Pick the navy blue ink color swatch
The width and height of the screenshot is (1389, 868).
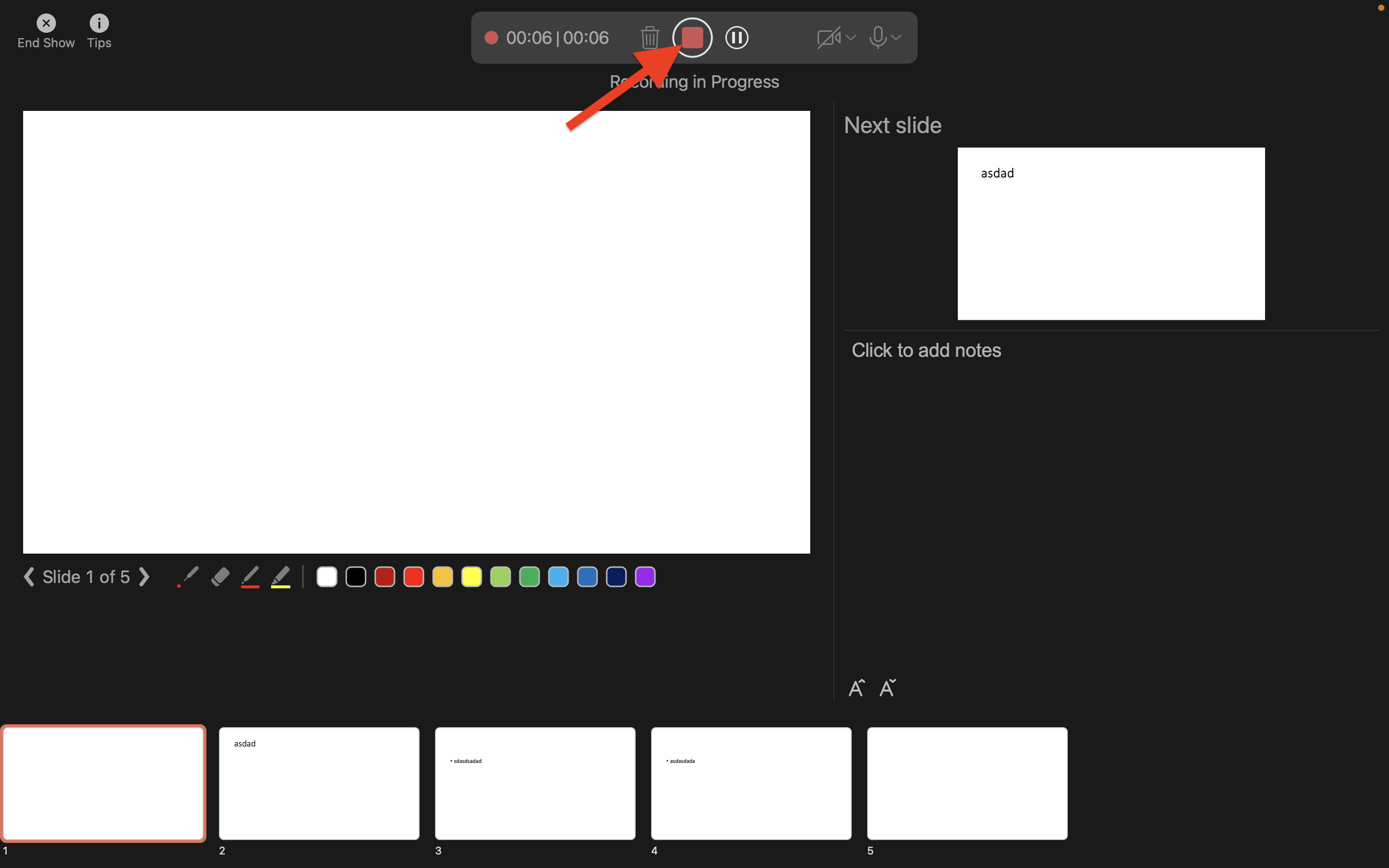pos(616,576)
